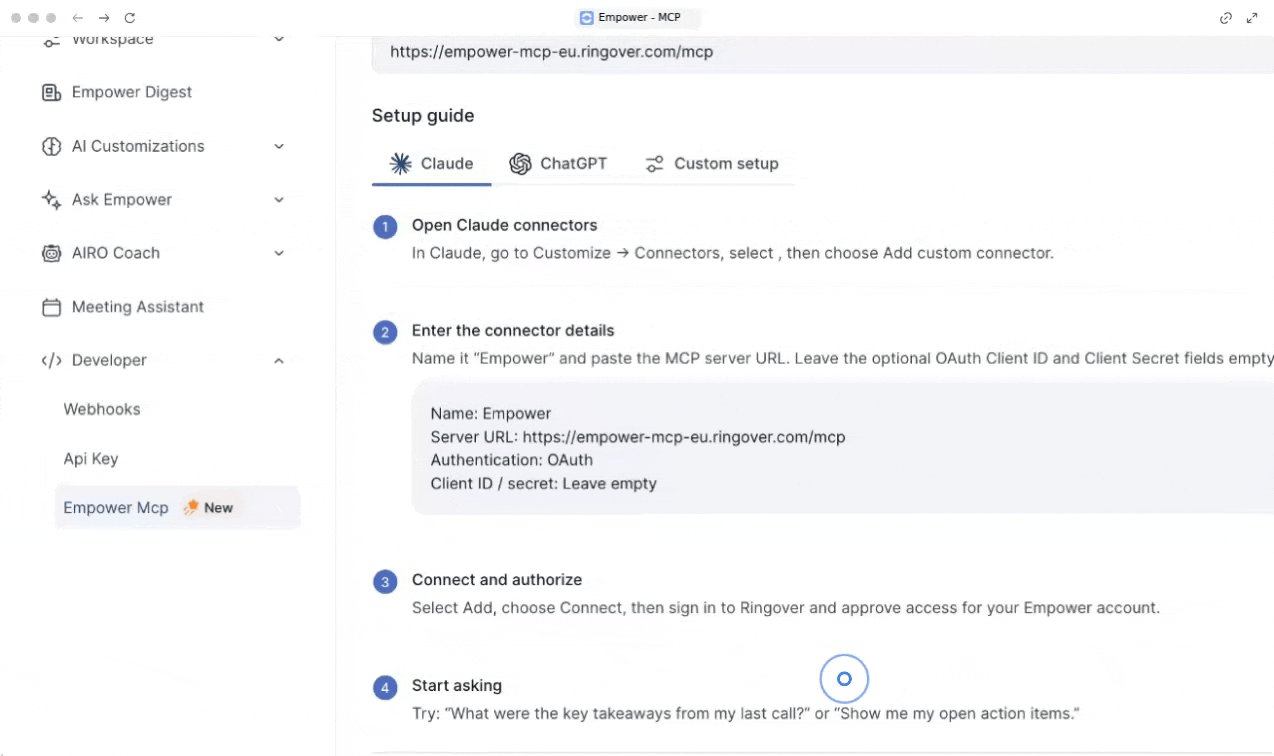The image size is (1274, 756).
Task: Expand the AIRO Coach chevron
Action: point(279,253)
